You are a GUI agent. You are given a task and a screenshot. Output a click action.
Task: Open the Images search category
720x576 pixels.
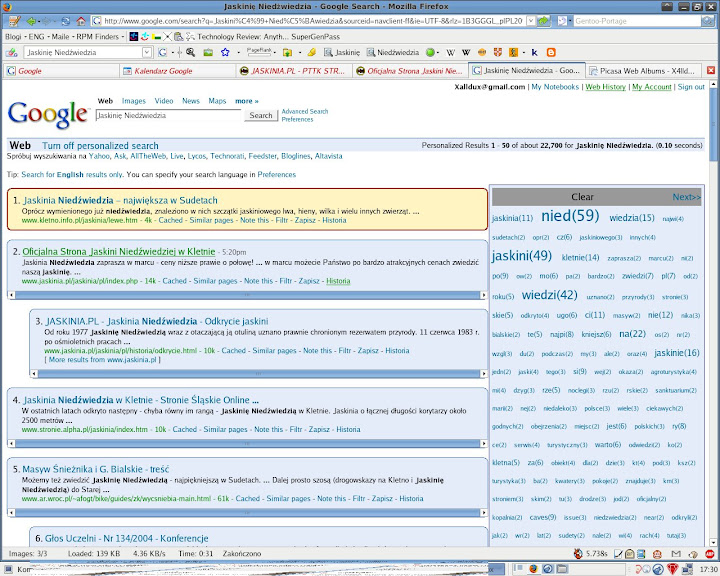[x=134, y=101]
